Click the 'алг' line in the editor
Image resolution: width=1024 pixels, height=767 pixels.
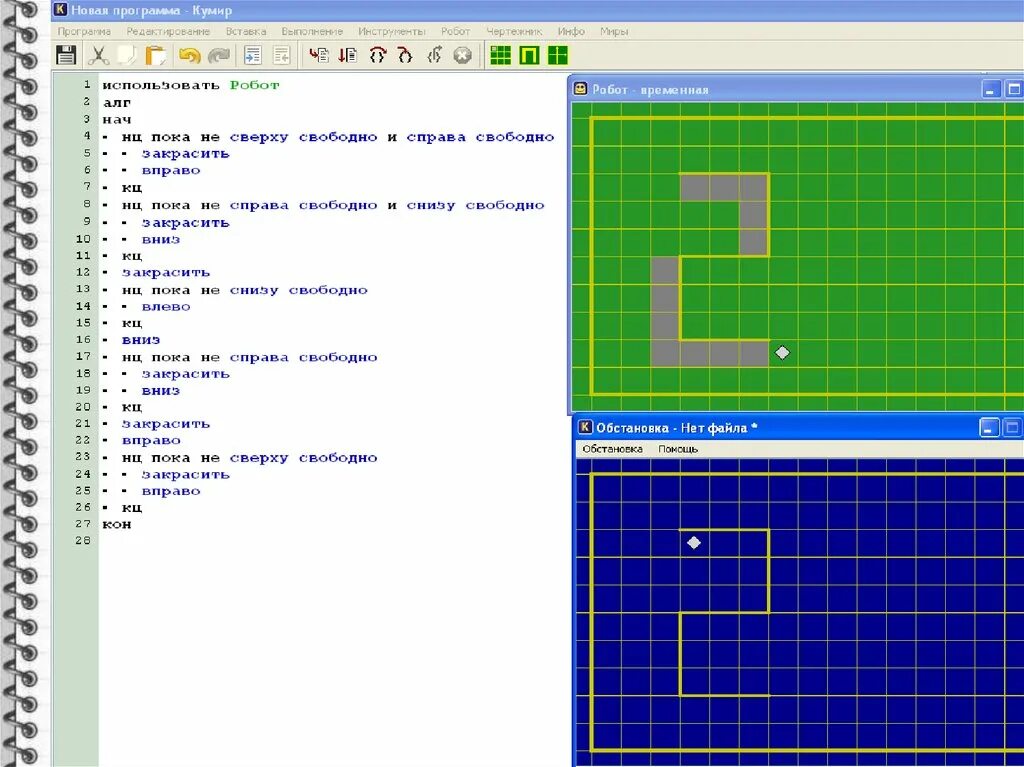coord(117,103)
